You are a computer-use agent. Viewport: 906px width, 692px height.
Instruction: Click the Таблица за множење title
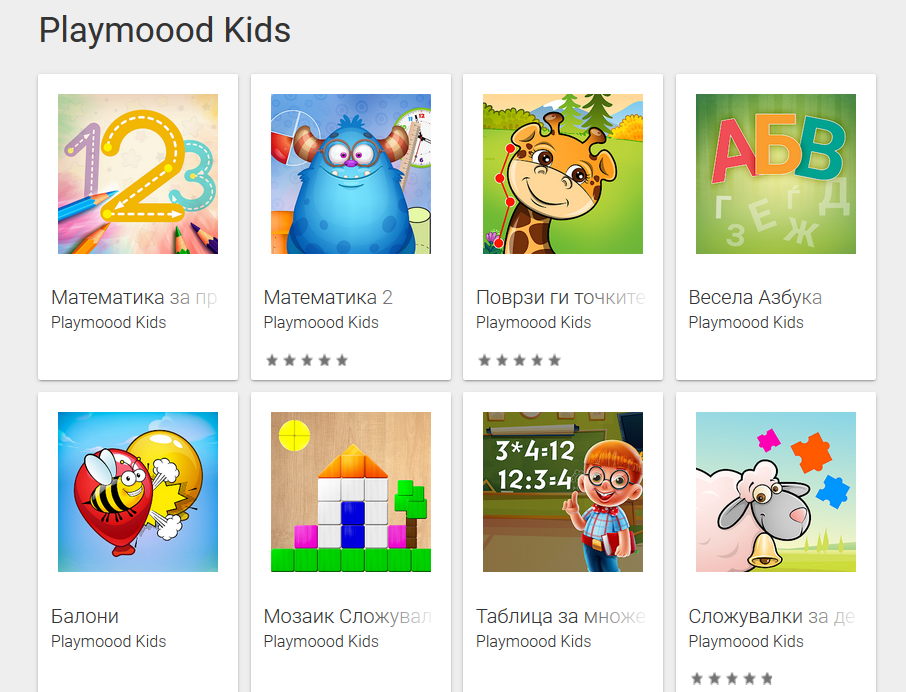click(560, 616)
